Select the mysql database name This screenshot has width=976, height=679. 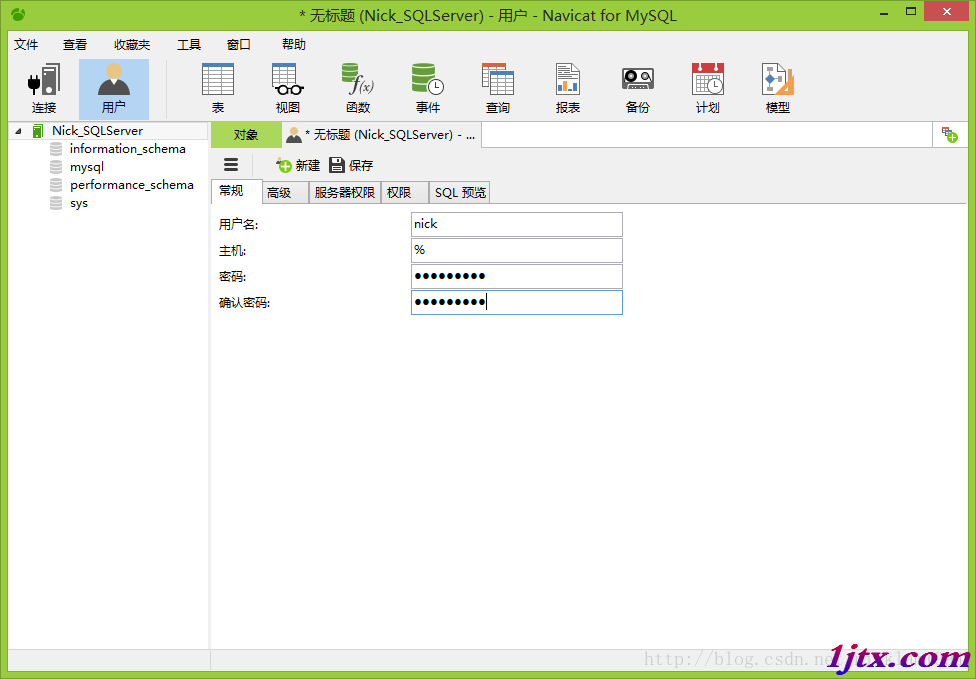[x=87, y=167]
